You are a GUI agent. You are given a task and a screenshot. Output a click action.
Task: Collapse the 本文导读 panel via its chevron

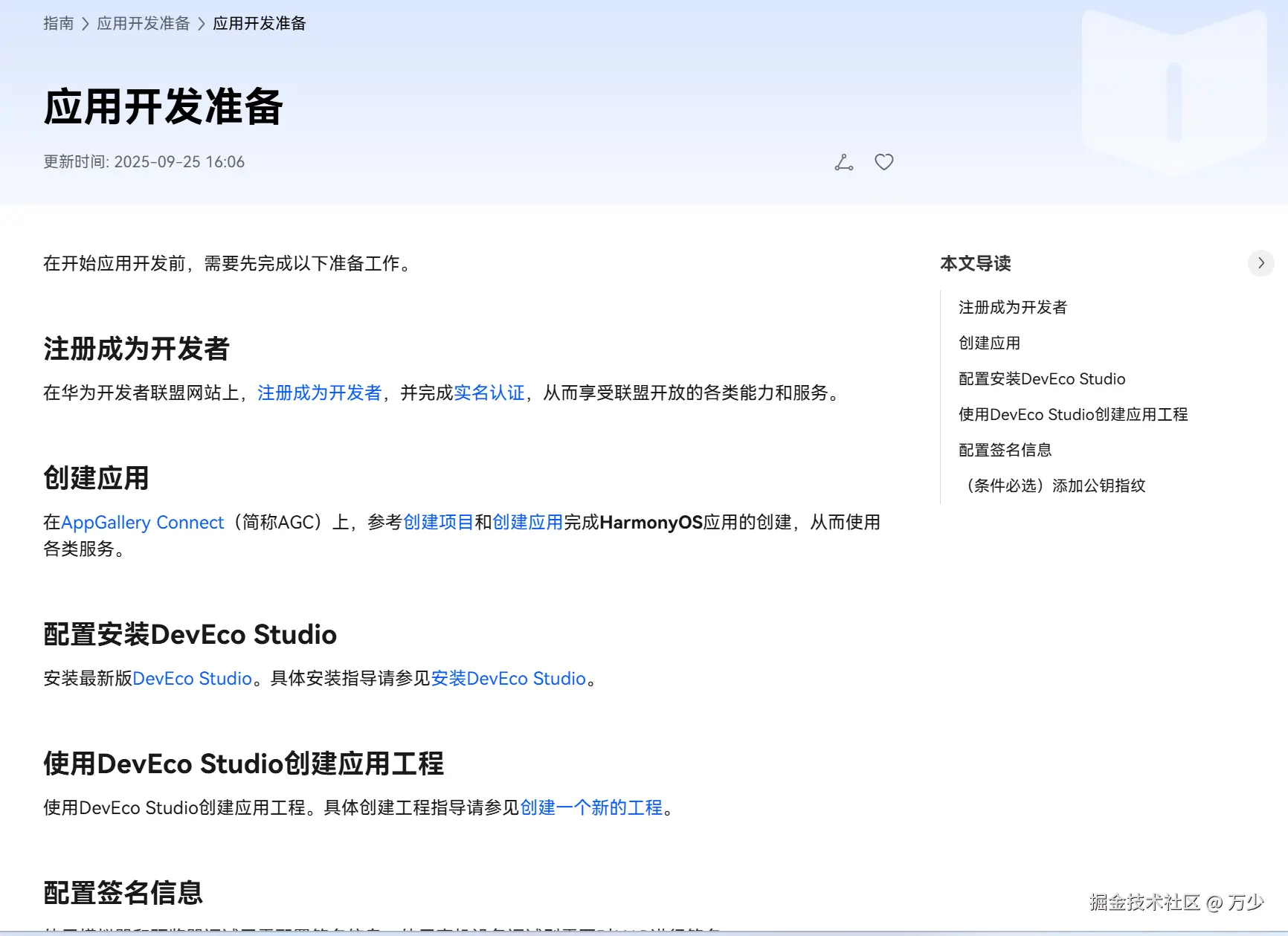(x=1261, y=262)
